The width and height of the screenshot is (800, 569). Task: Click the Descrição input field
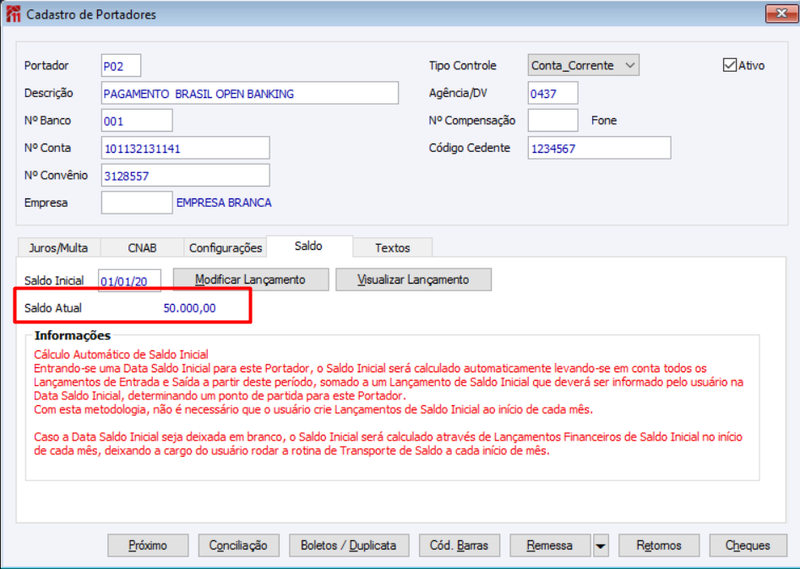(x=249, y=93)
